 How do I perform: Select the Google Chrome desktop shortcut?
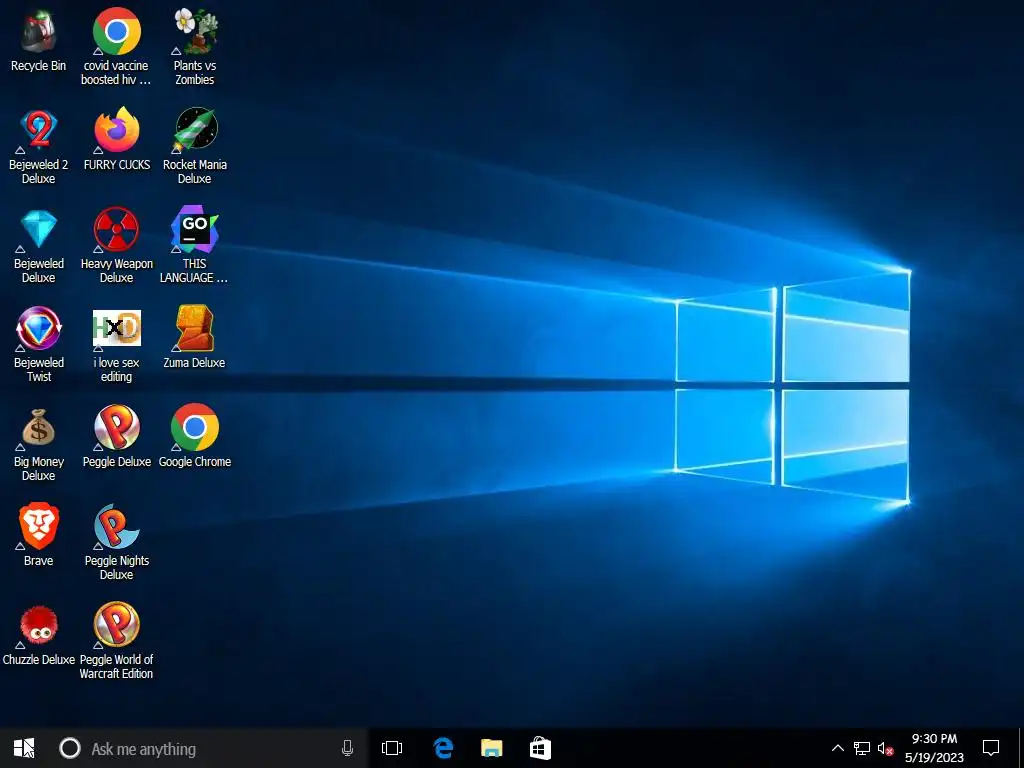[x=195, y=427]
